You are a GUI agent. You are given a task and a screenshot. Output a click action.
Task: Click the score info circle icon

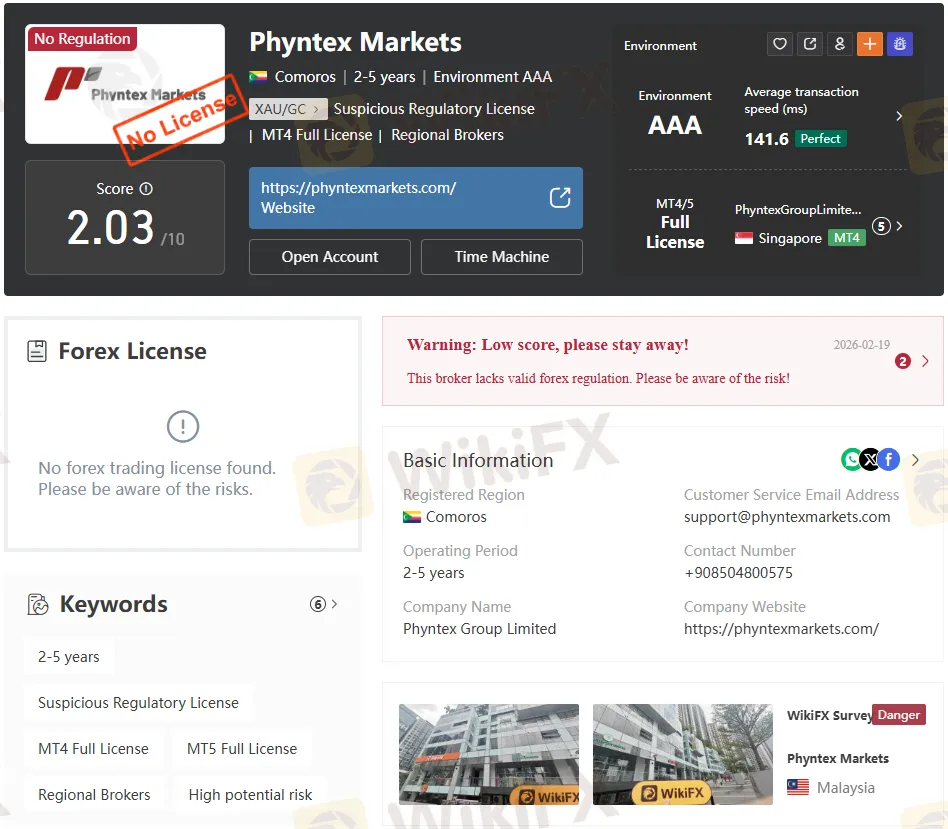[146, 189]
